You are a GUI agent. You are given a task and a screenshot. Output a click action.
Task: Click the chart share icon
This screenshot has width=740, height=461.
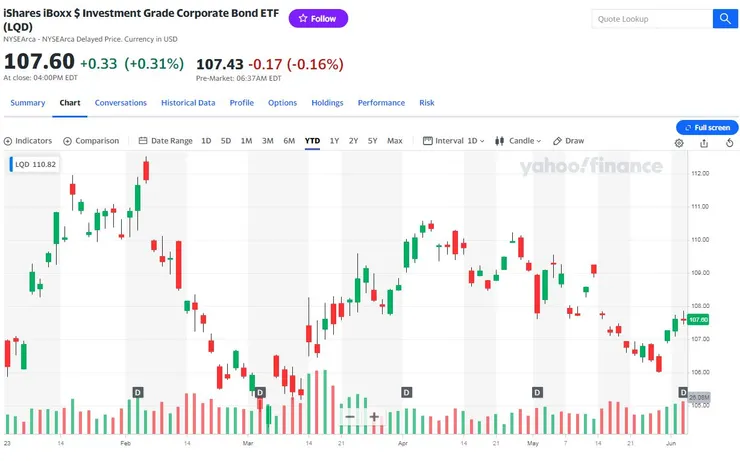(x=704, y=143)
